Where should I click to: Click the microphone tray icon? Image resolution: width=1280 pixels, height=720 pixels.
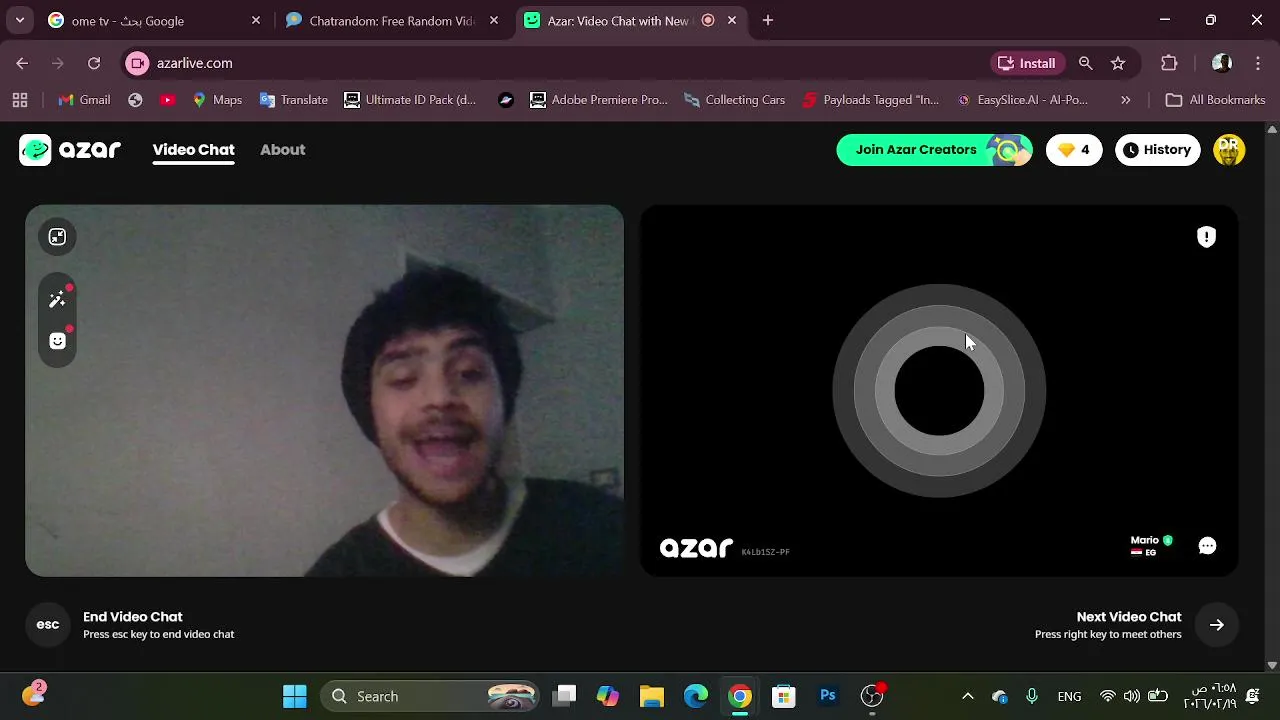[1032, 696]
